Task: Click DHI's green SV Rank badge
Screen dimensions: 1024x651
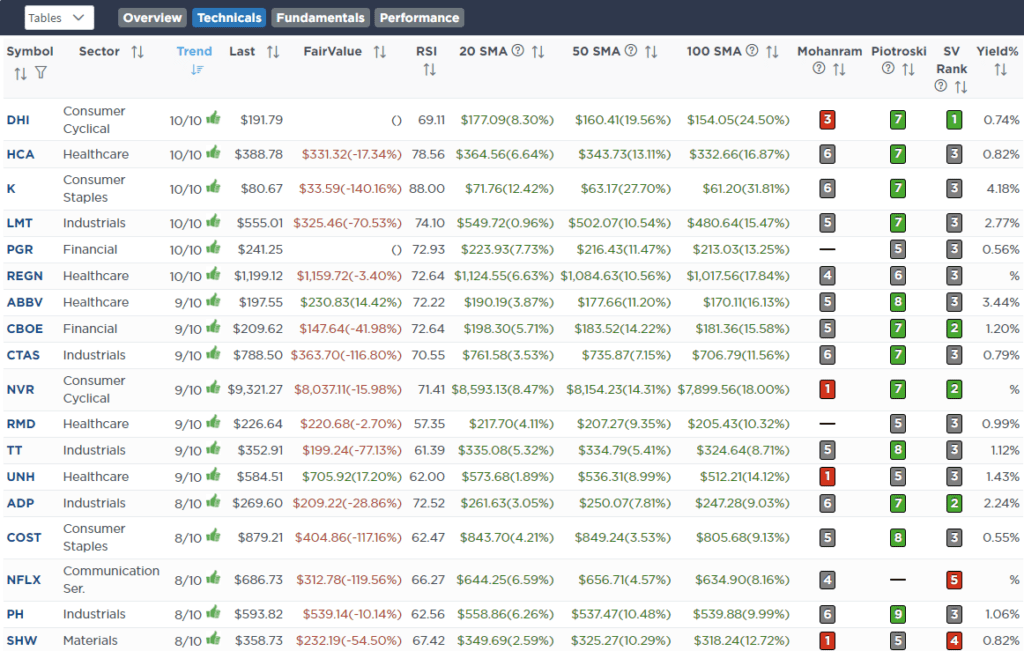Action: point(954,120)
